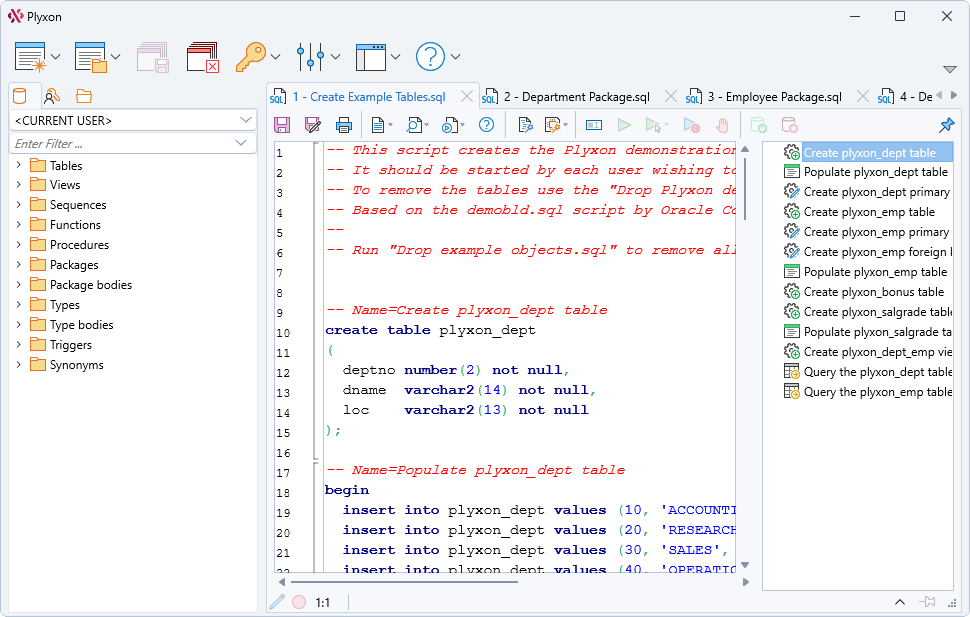
Task: Select the Sequences tree item
Action: tap(78, 205)
